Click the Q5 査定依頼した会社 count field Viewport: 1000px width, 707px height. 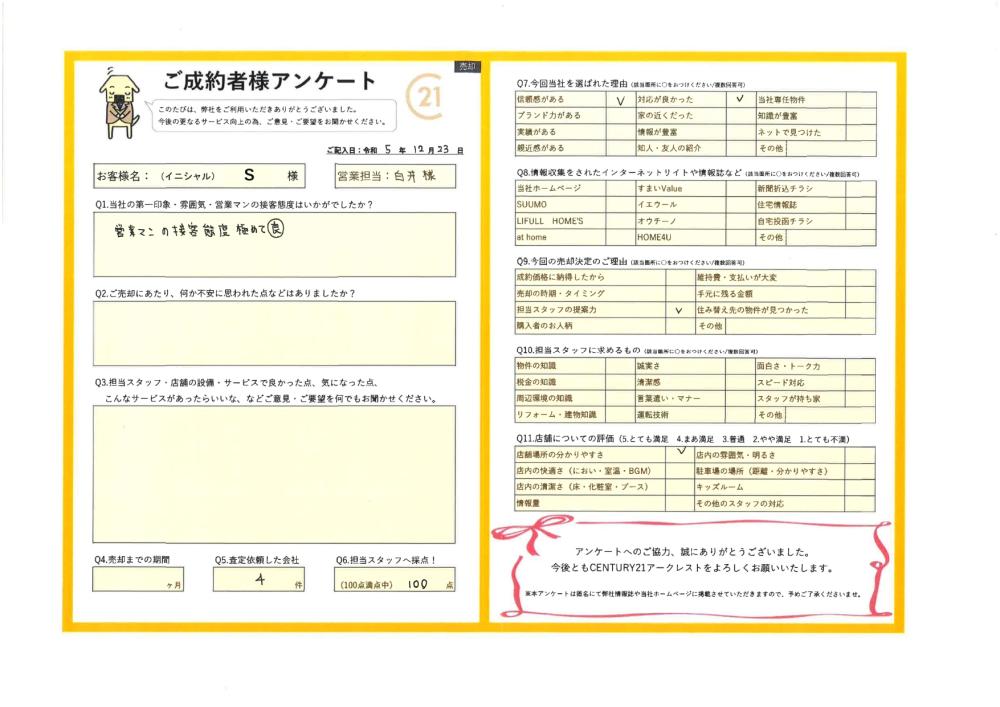pos(256,580)
